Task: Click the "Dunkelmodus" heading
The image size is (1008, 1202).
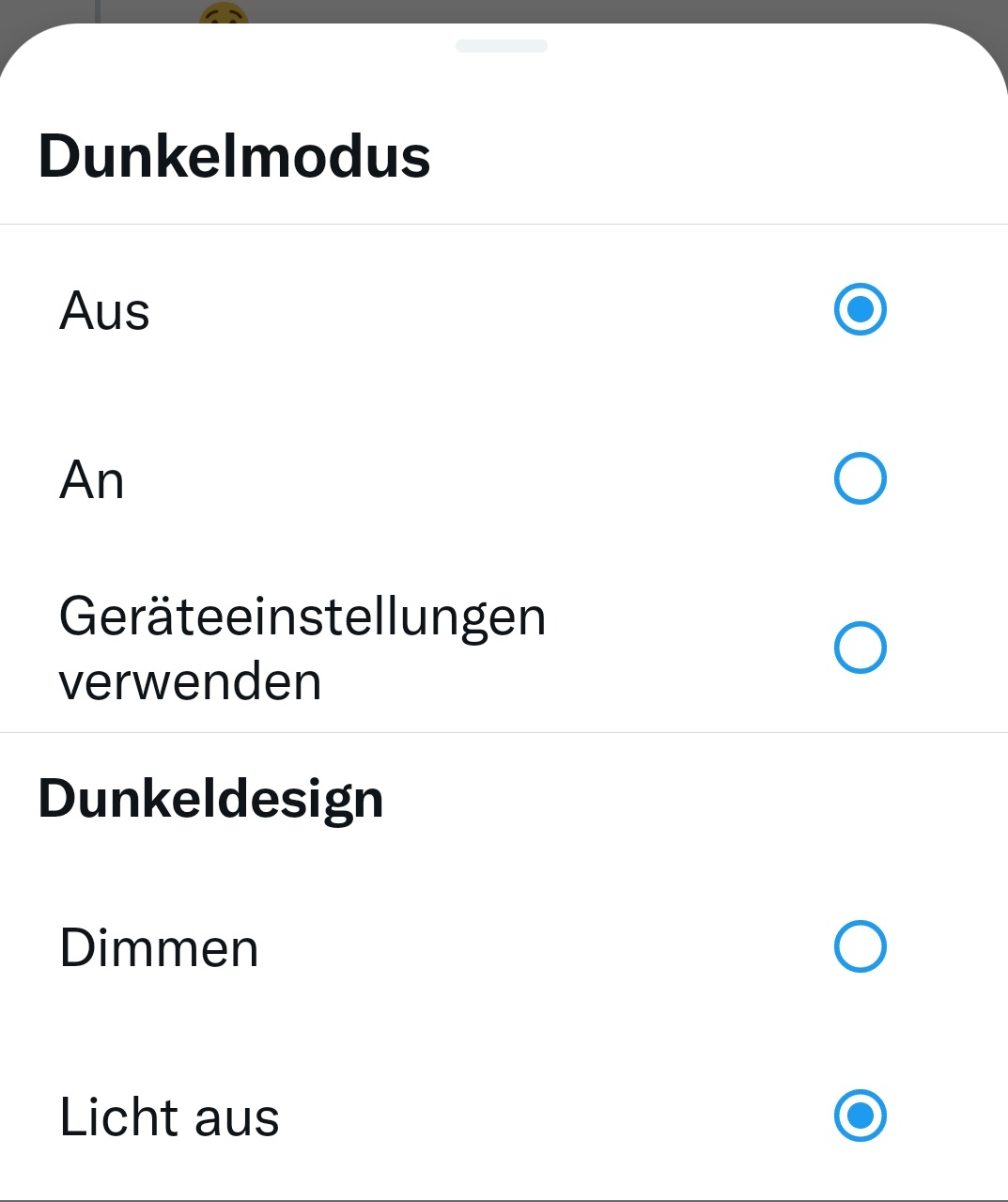Action: (x=234, y=156)
